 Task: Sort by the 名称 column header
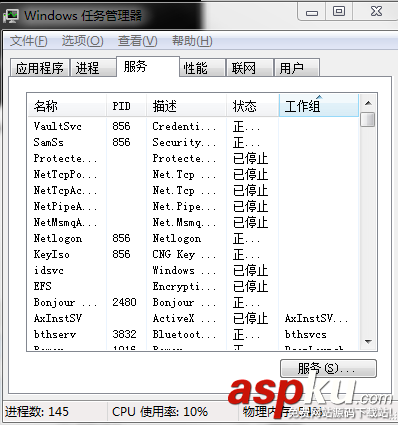point(67,106)
